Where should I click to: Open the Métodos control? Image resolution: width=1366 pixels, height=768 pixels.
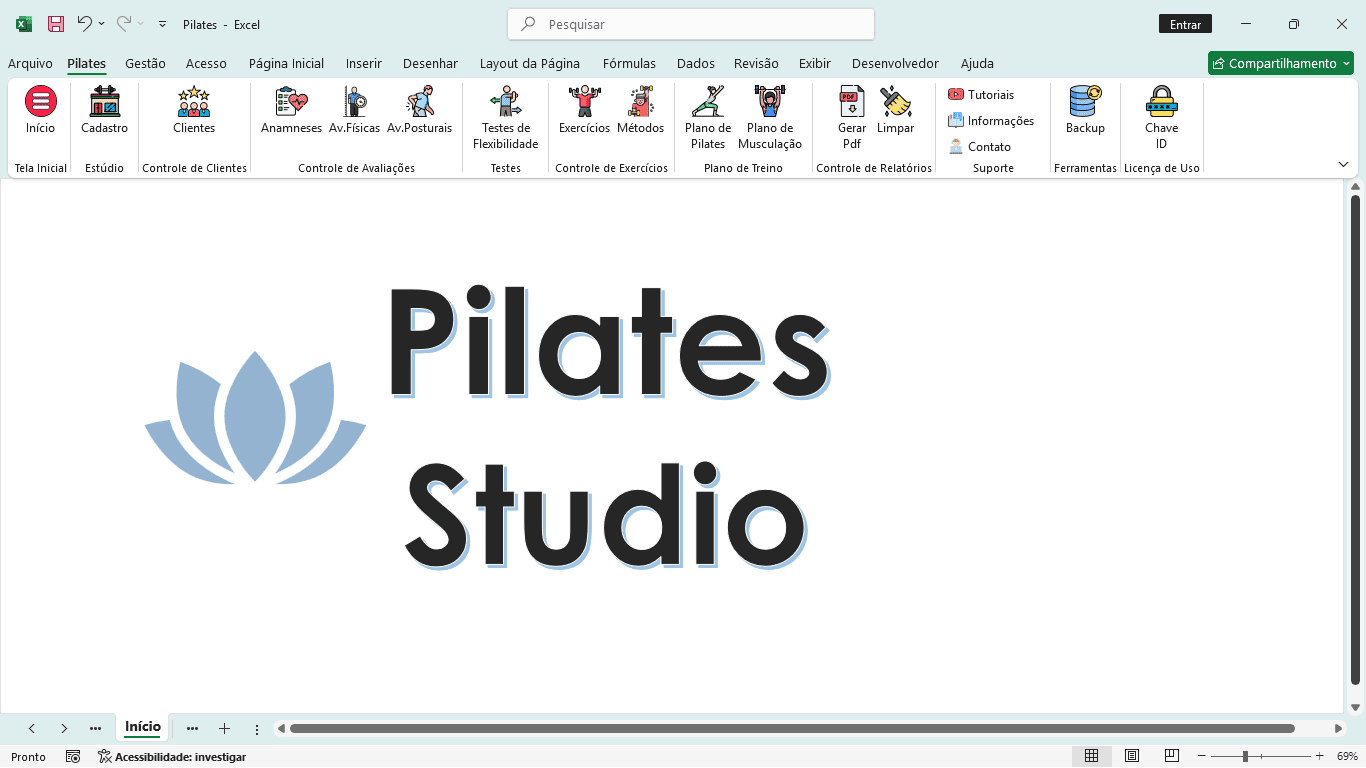tap(640, 110)
